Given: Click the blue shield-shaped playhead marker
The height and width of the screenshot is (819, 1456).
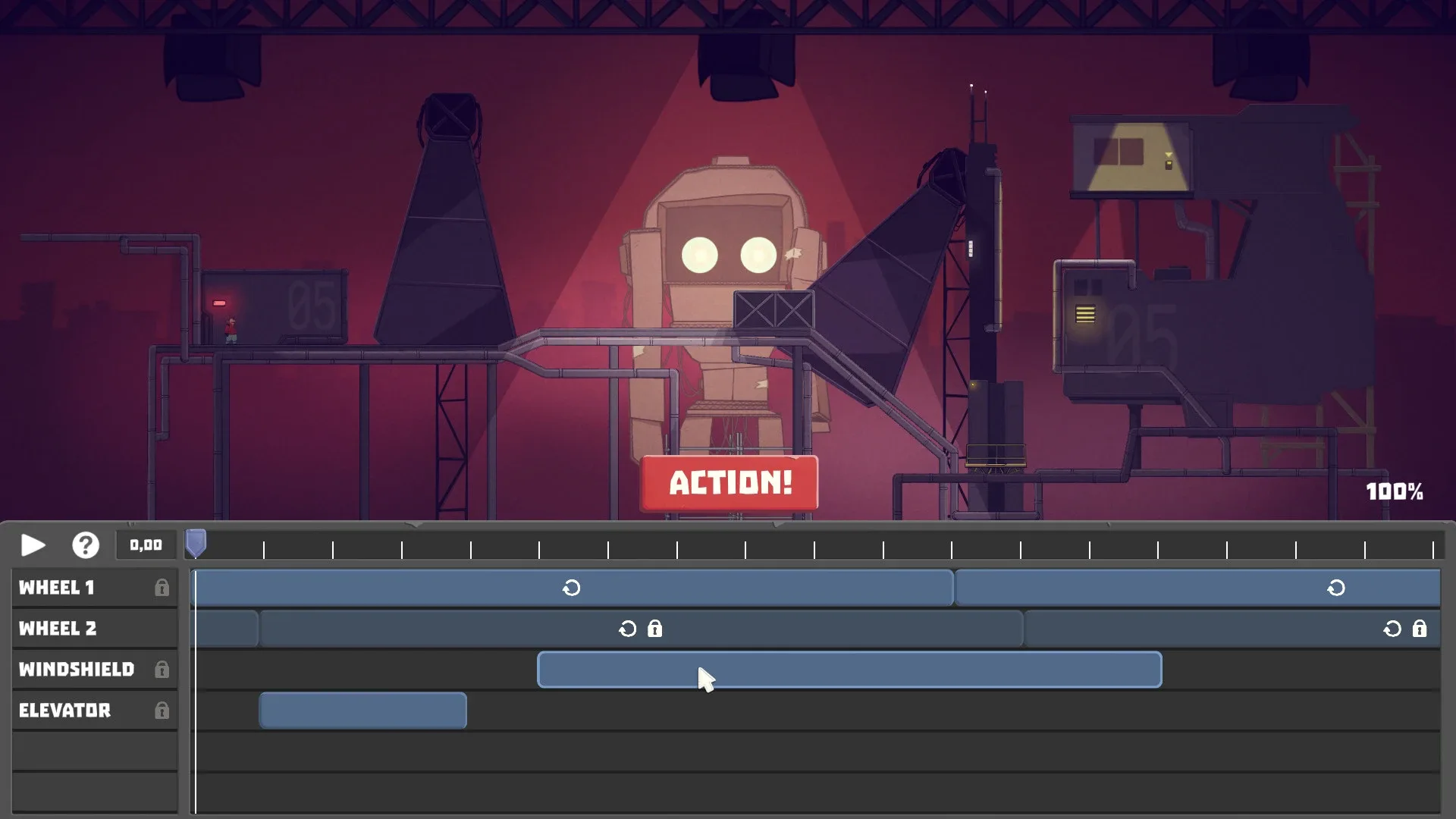Looking at the screenshot, I should click(196, 540).
